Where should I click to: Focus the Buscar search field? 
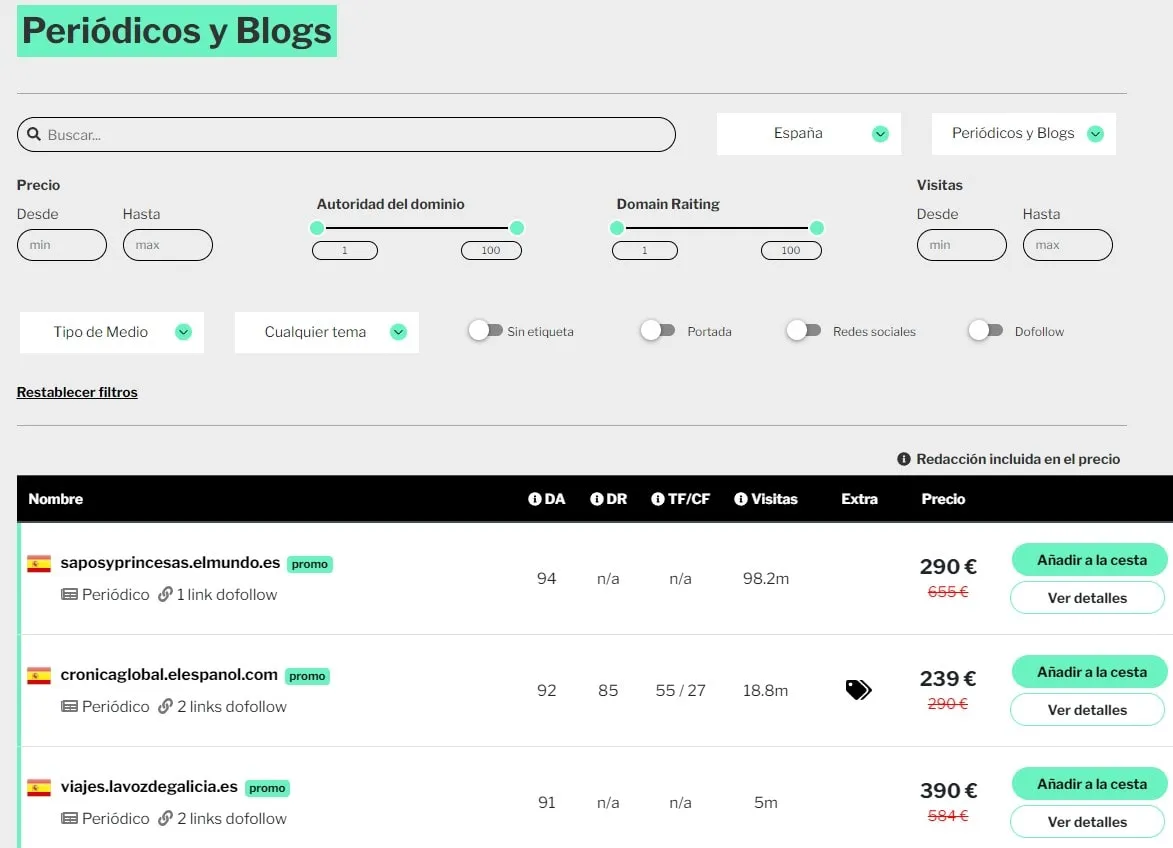click(346, 135)
